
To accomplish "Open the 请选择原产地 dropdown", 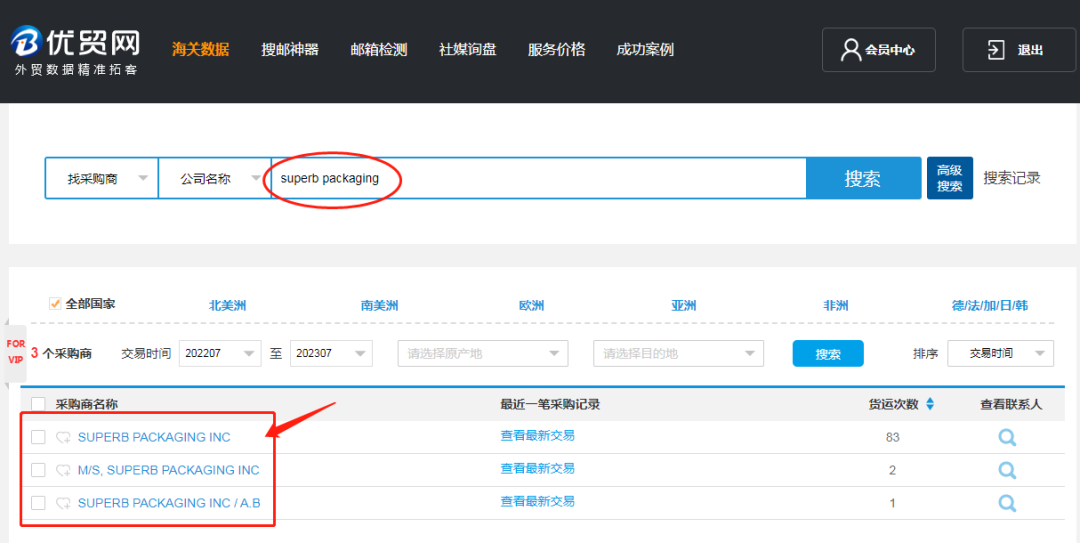I will 483,354.
